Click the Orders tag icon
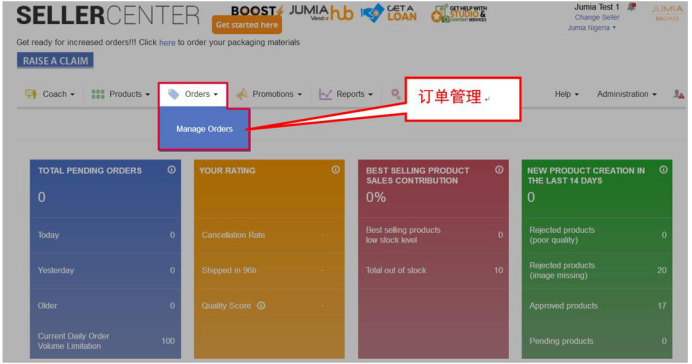Screen dimensions: 692x364 pos(173,94)
